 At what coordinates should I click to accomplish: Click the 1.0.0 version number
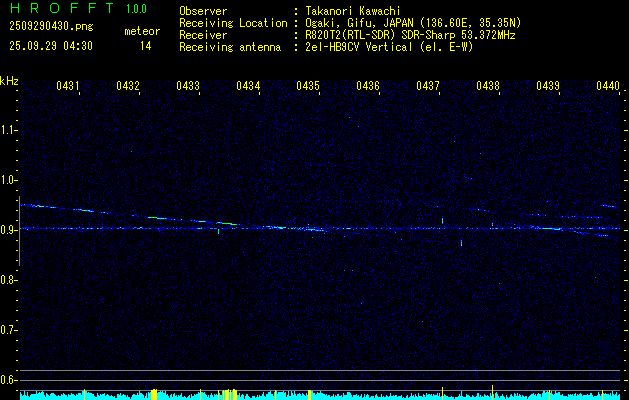pos(136,10)
